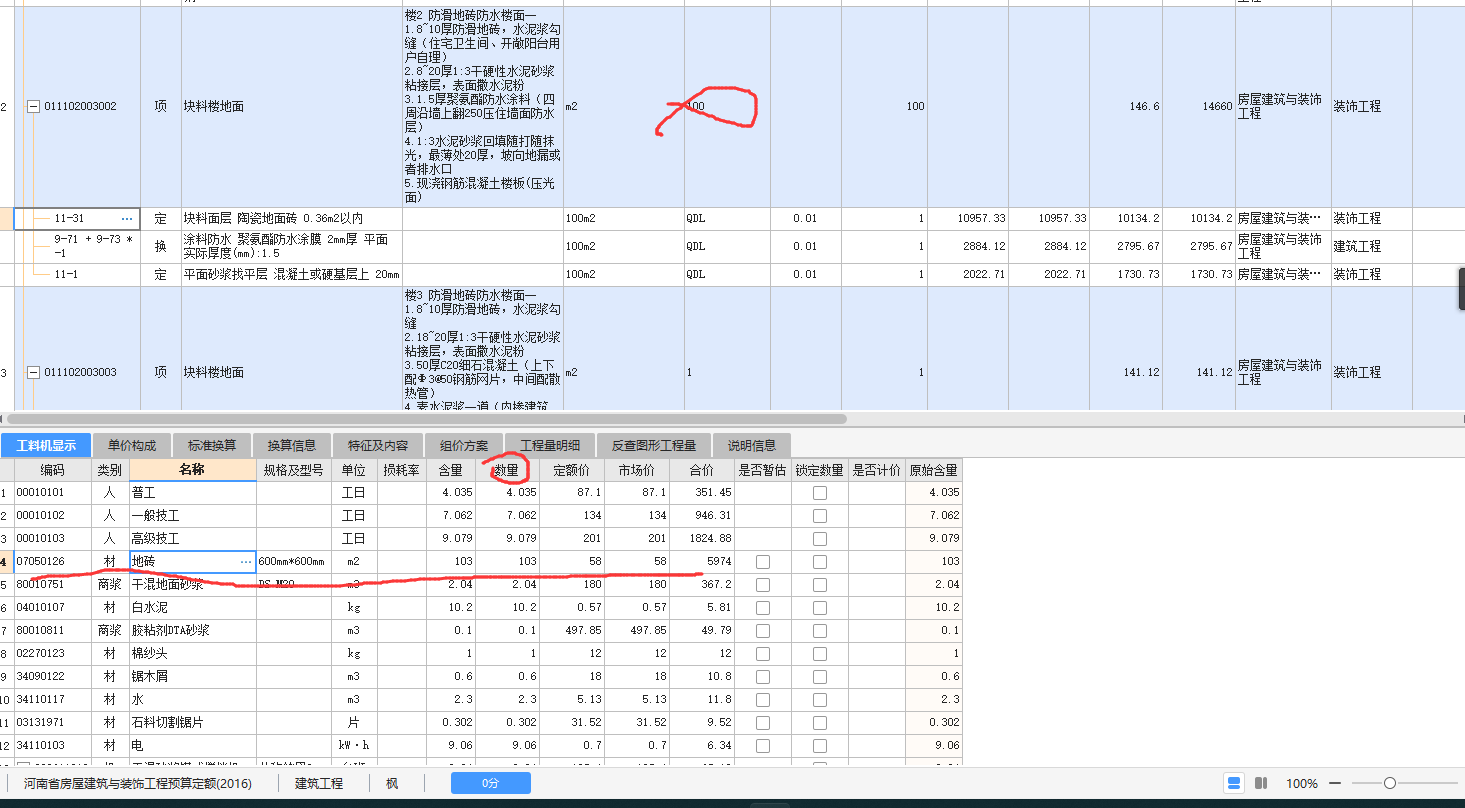
Task: Select the 11-31 quota row code
Action: [x=69, y=218]
